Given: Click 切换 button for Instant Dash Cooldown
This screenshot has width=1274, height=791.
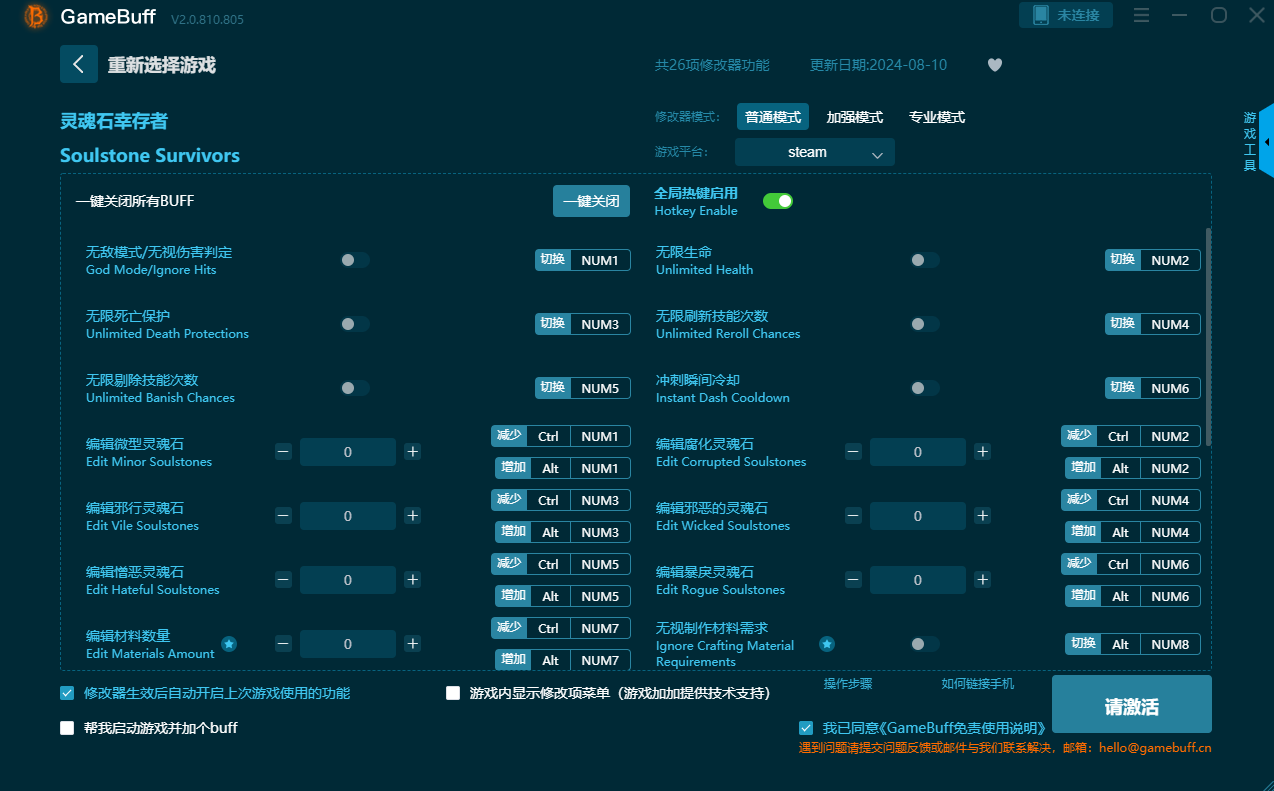Looking at the screenshot, I should [x=1123, y=388].
